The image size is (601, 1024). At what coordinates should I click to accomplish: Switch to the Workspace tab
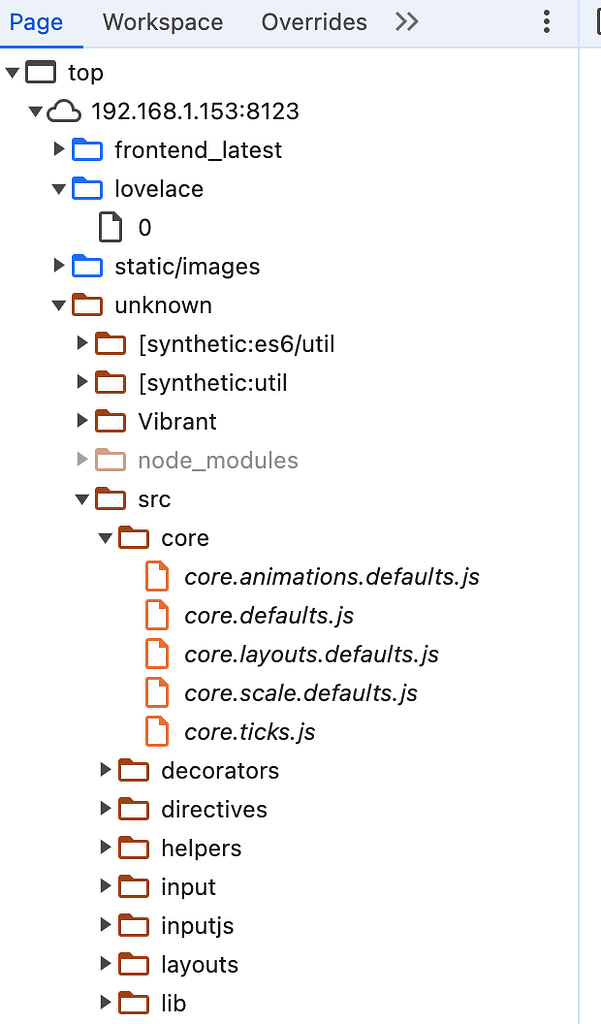(x=162, y=21)
